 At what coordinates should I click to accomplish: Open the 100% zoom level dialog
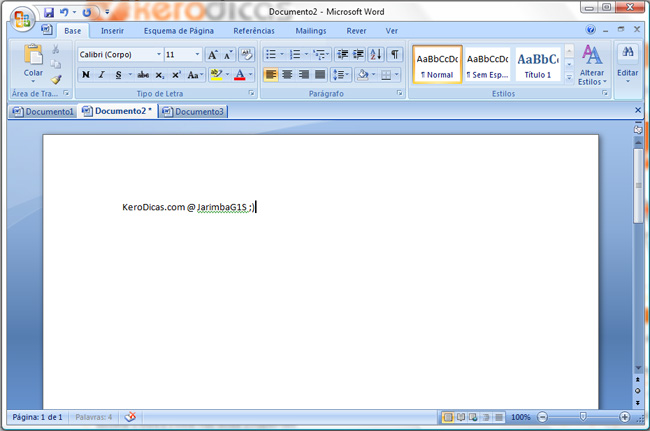click(x=521, y=417)
